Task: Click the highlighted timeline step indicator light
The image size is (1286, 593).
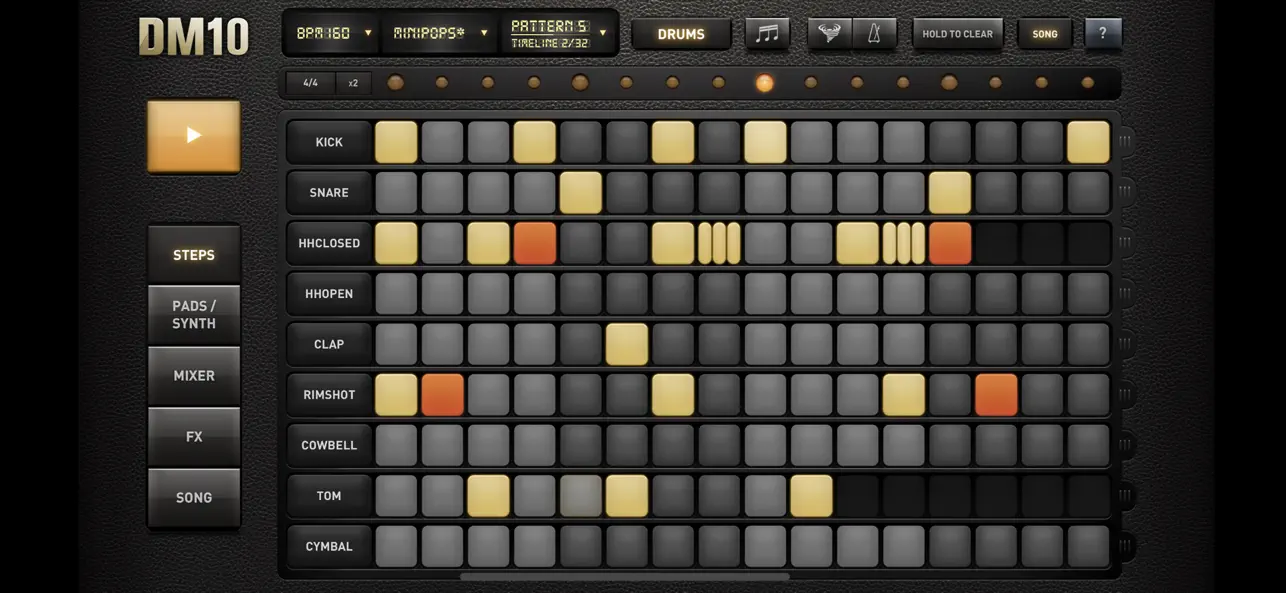Action: pos(764,83)
